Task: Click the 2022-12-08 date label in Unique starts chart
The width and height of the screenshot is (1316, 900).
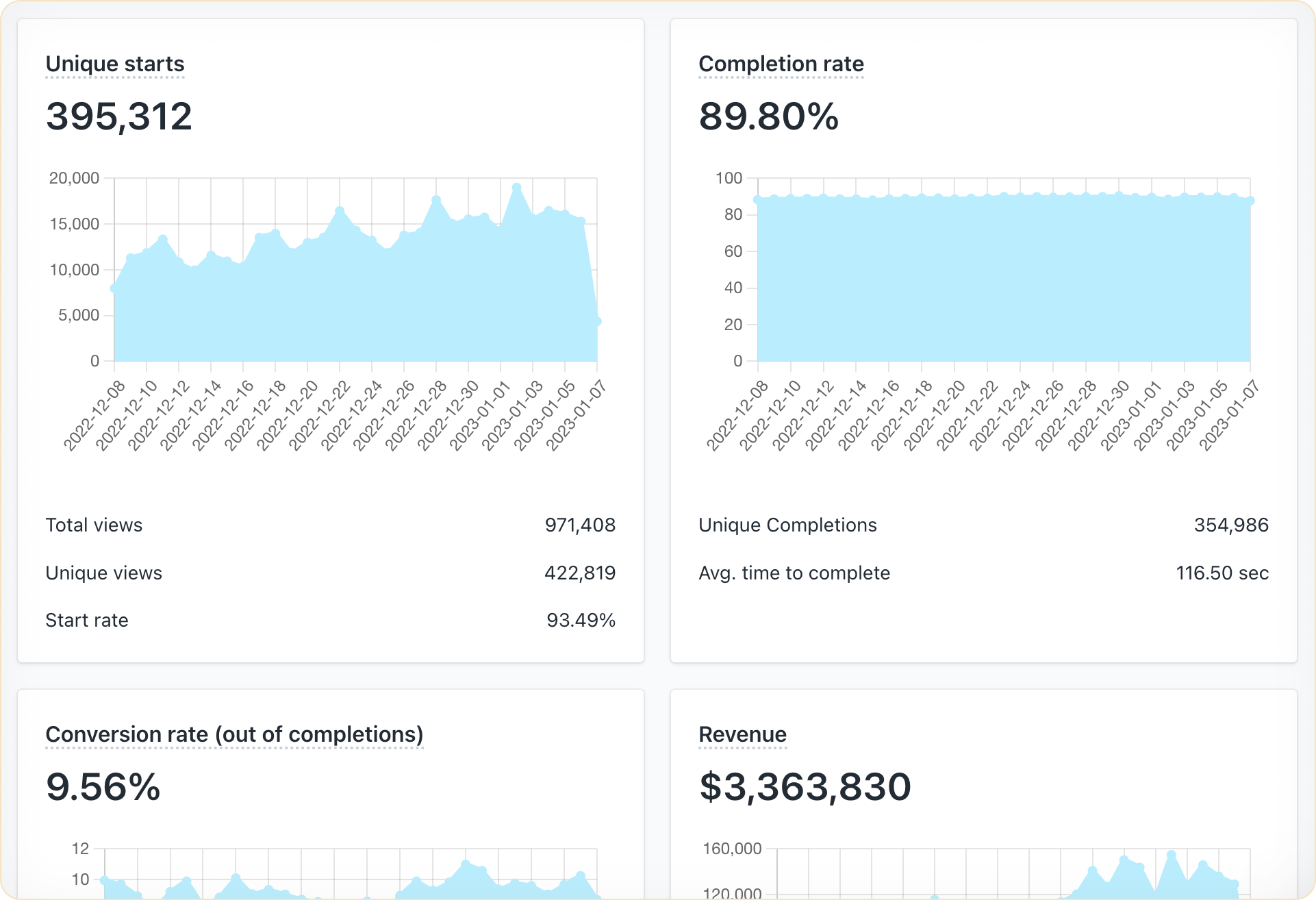Action: pyautogui.click(x=94, y=416)
